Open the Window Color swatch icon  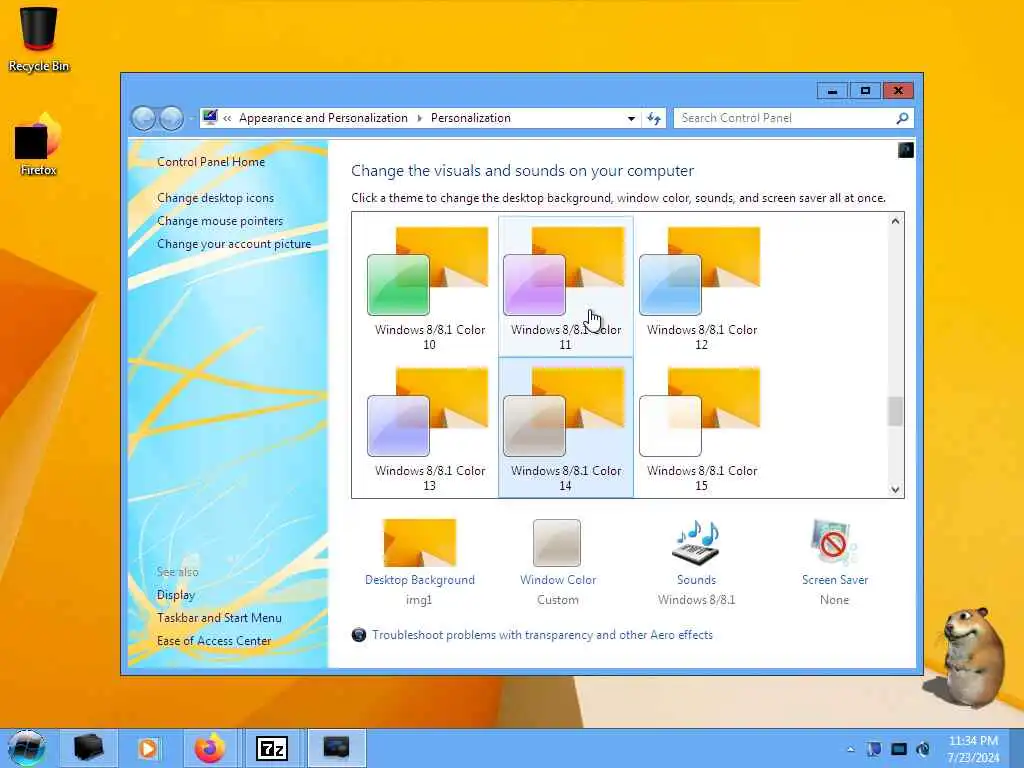(x=557, y=543)
